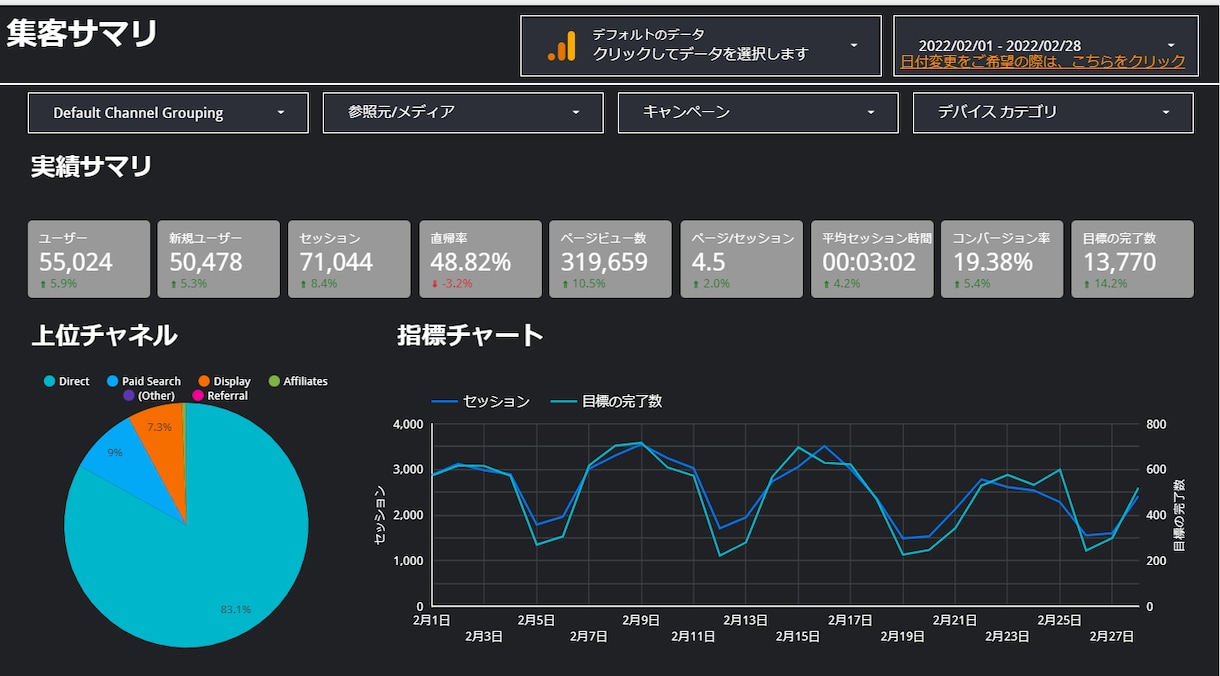Click the 日付変更をご希望の際は、こちらをクリック link
1220x676 pixels.
(1043, 62)
